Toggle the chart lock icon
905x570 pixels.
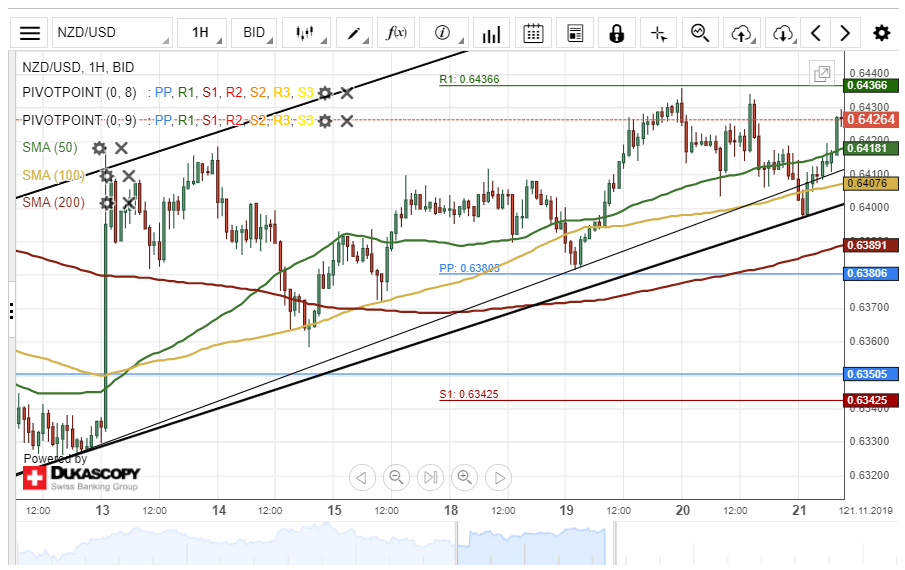click(x=616, y=33)
